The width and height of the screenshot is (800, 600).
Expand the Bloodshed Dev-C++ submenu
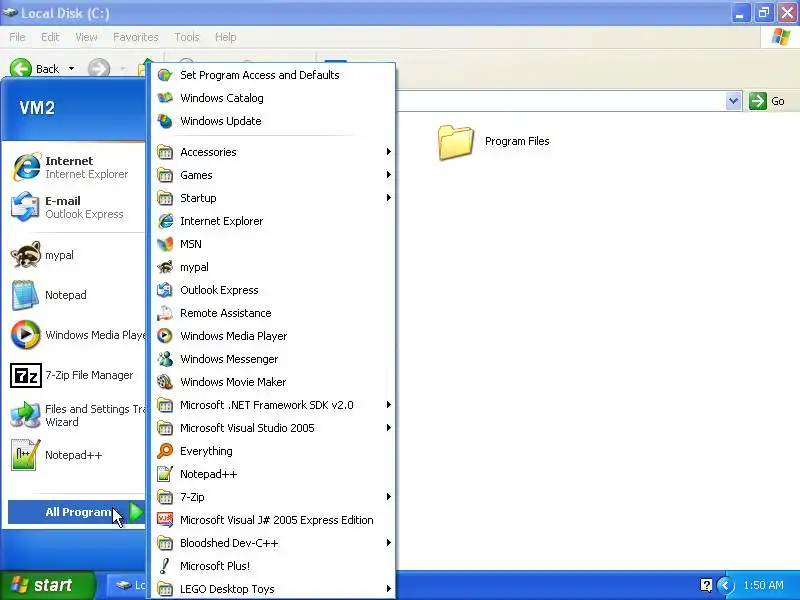[x=271, y=543]
